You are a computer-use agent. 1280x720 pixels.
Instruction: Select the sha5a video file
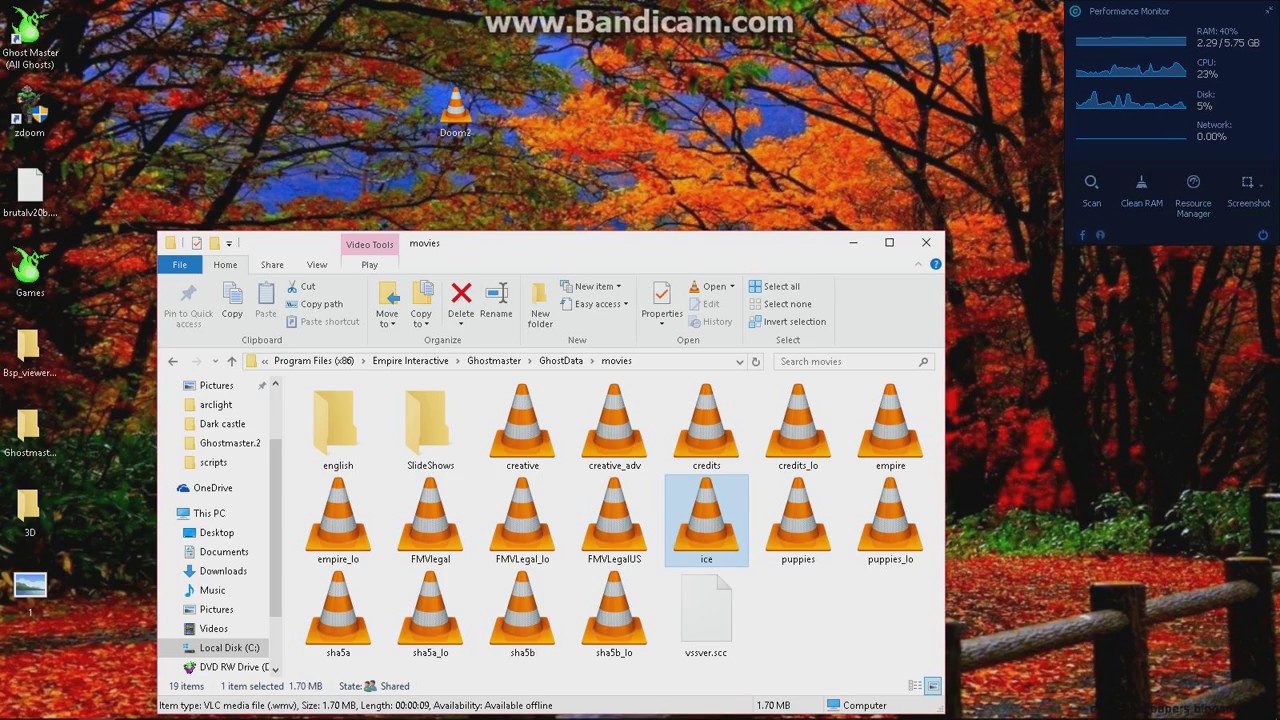(338, 616)
